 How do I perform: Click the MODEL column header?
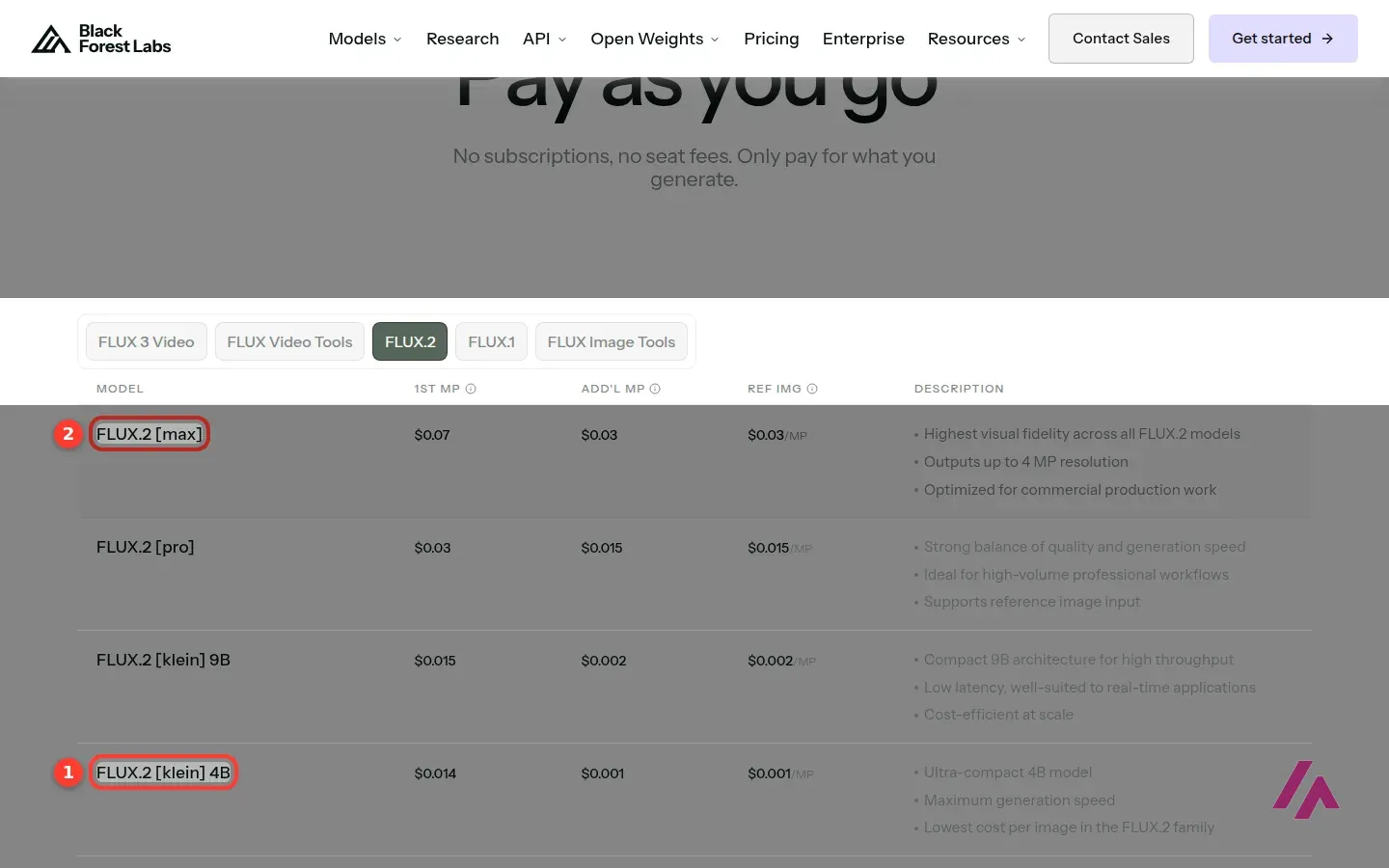[x=120, y=389]
